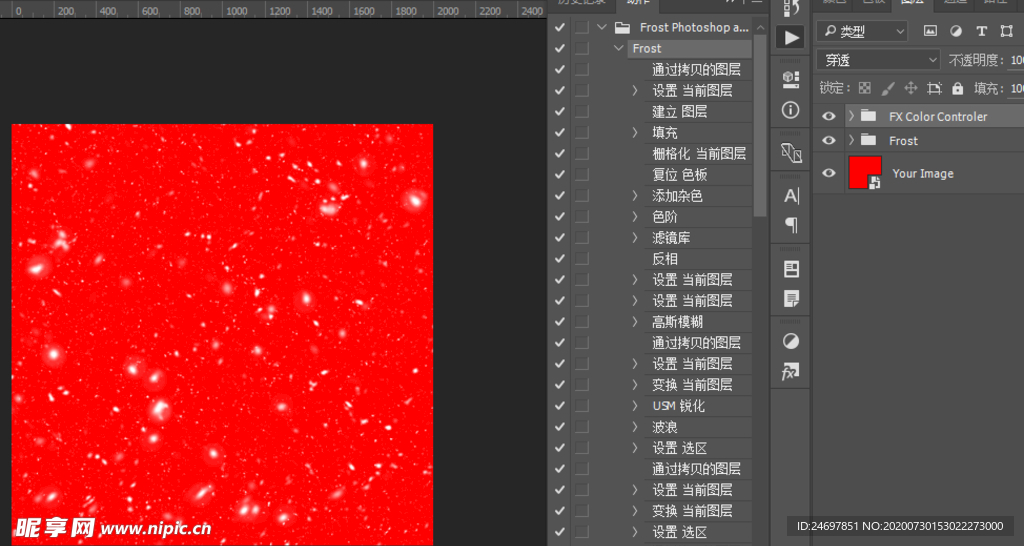Click the Your Image layer thumbnail

coord(864,172)
